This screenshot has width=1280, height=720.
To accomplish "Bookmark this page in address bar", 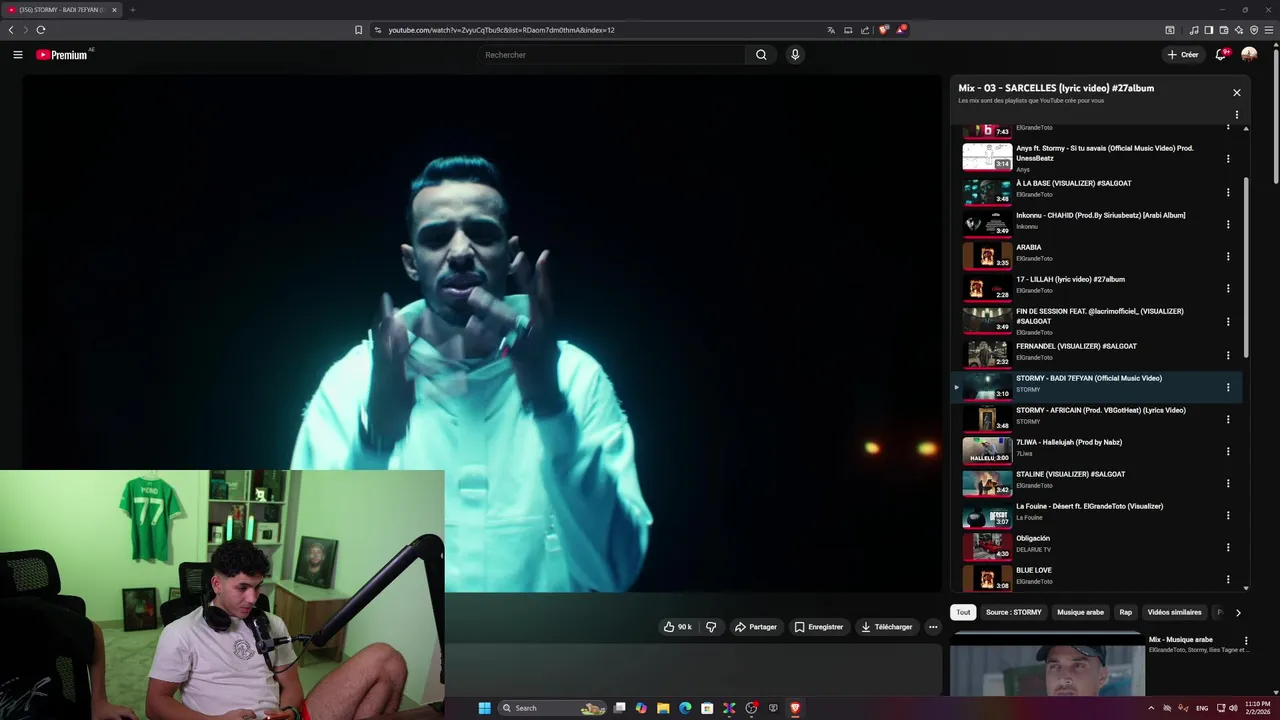I will [358, 30].
